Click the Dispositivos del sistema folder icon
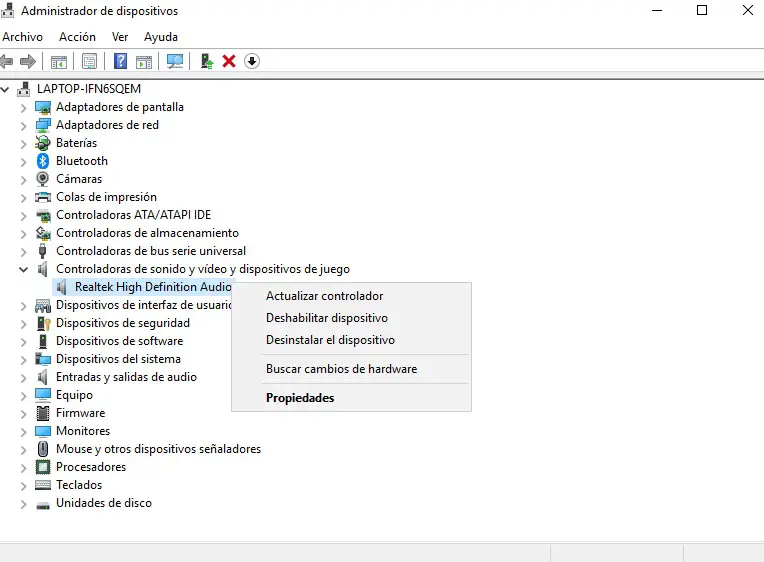Image resolution: width=764 pixels, height=562 pixels. click(x=43, y=359)
